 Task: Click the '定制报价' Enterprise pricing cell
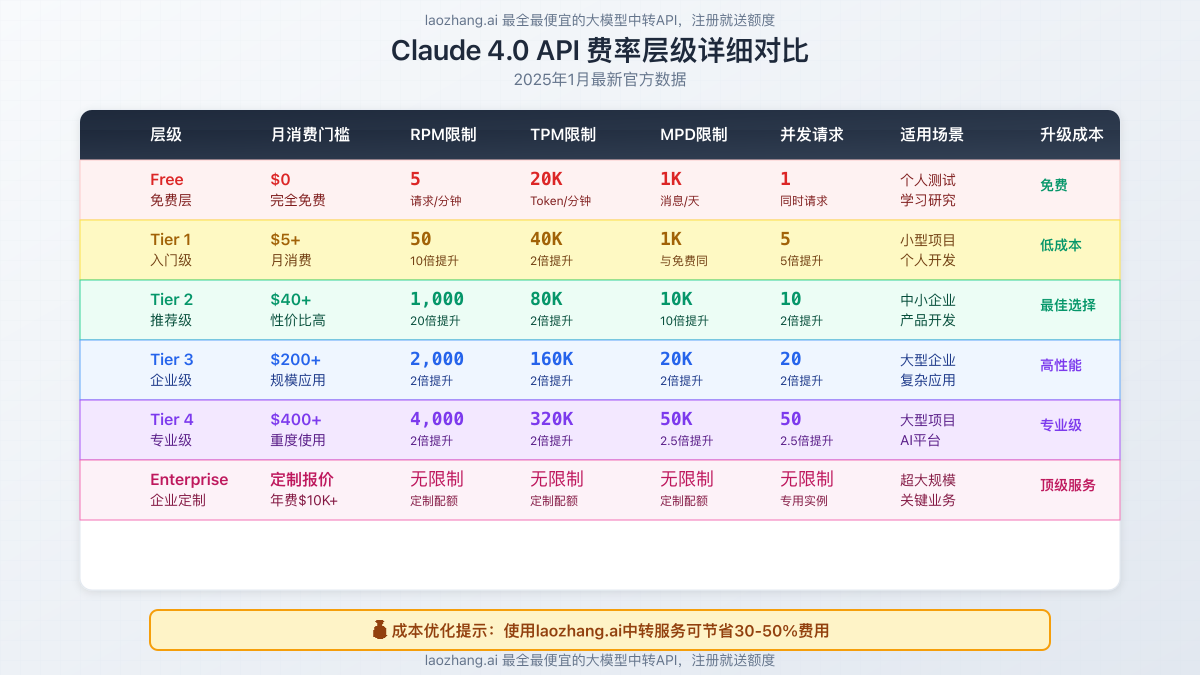click(302, 479)
